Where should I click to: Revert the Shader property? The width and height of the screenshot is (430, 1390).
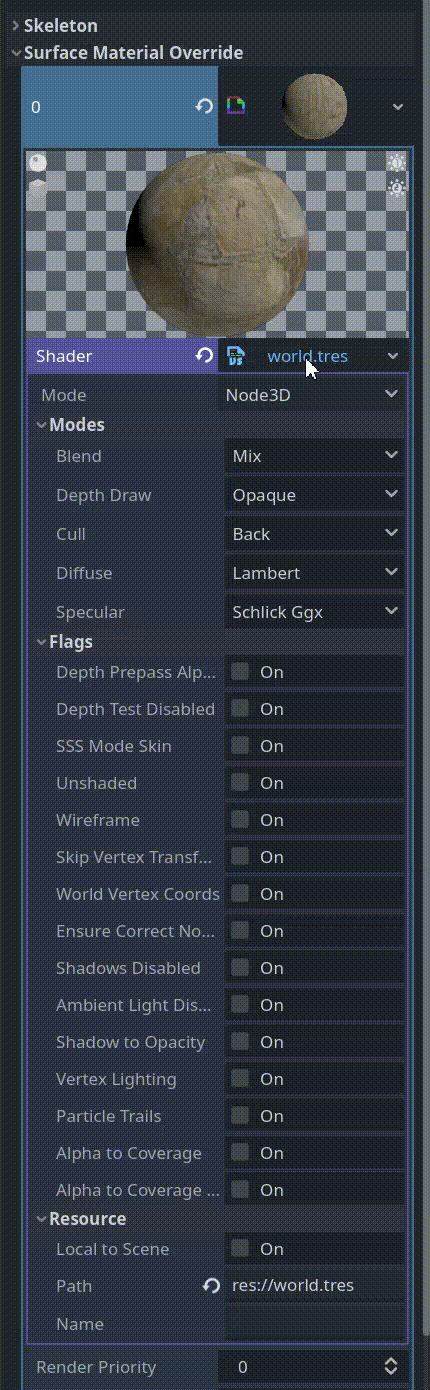pyautogui.click(x=204, y=356)
